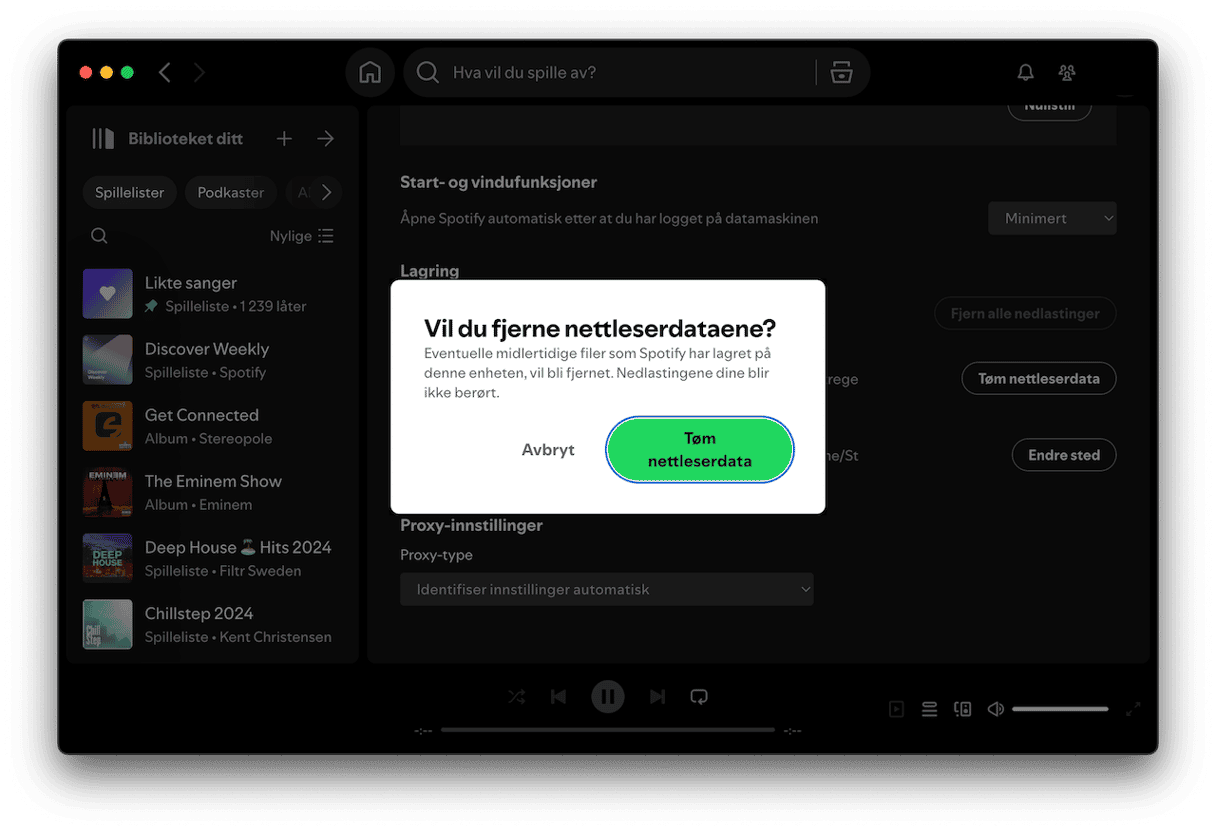Image resolution: width=1216 pixels, height=831 pixels.
Task: Click Fjern alle nedlastinger button
Action: pos(1025,313)
